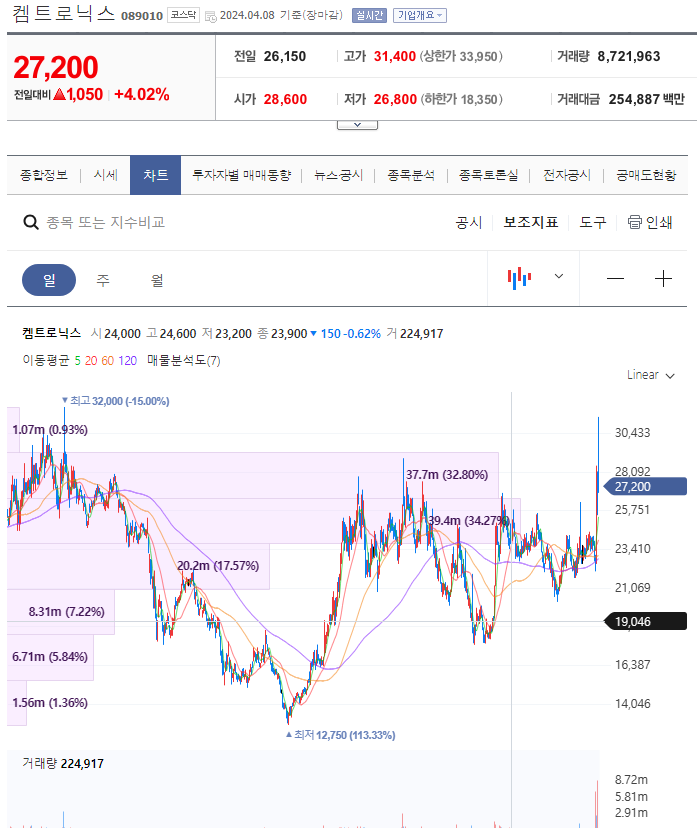Click the 거래량 8,721,963 value
This screenshot has width=697, height=828.
tap(628, 57)
